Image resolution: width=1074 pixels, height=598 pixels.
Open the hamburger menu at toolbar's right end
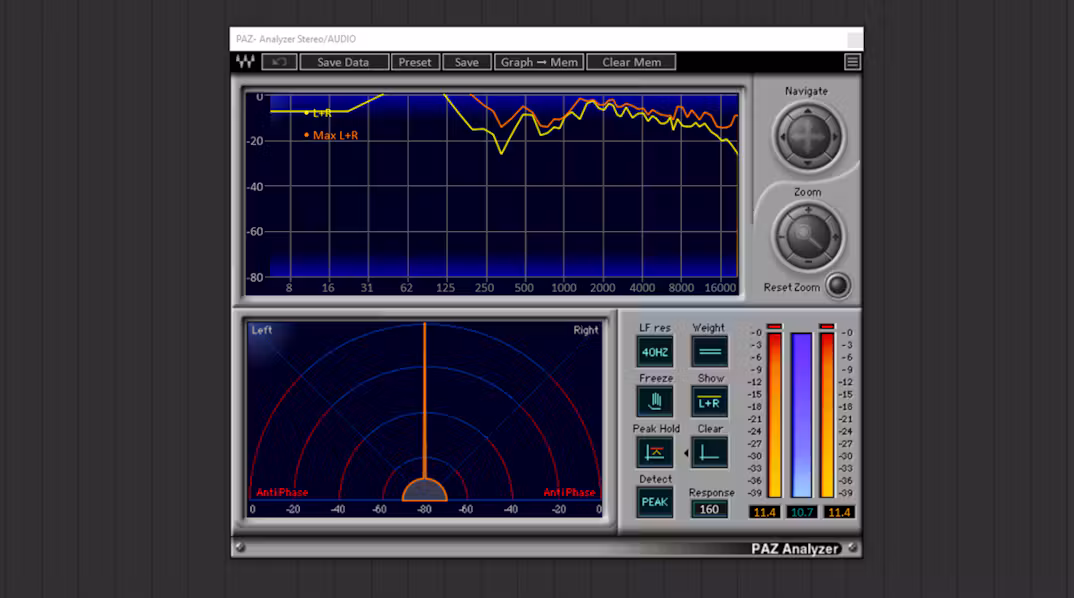click(x=852, y=62)
